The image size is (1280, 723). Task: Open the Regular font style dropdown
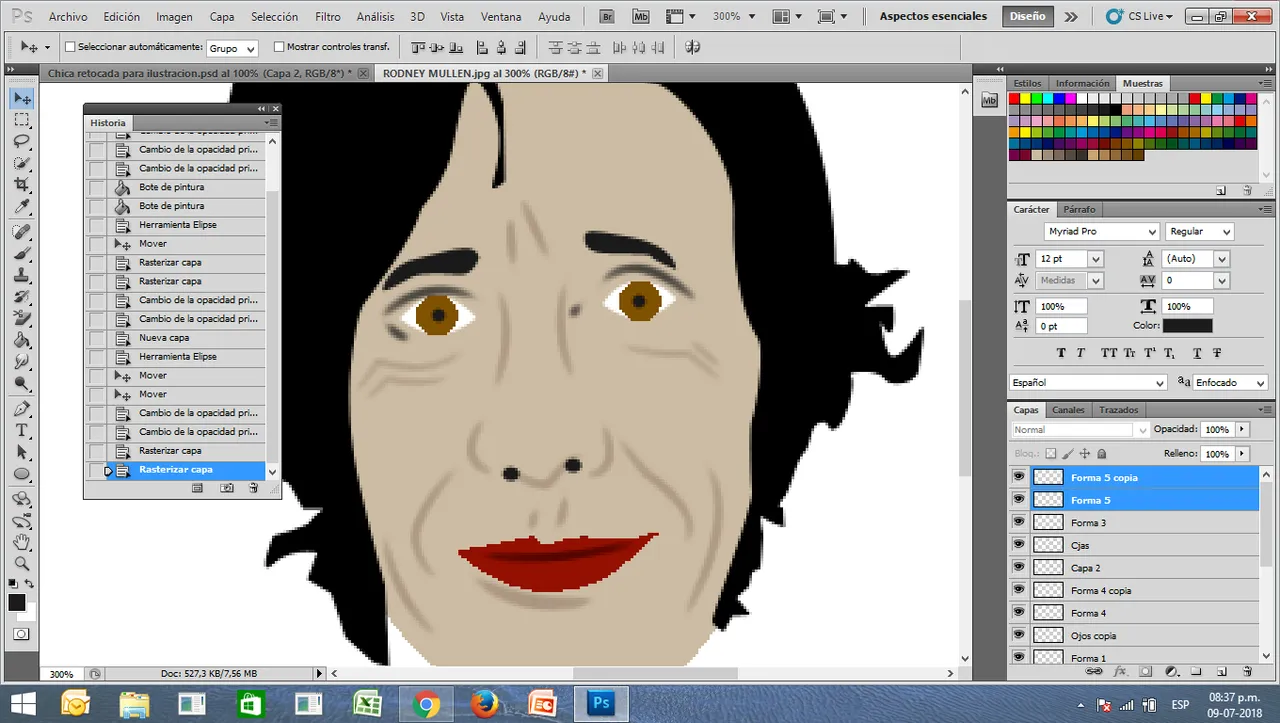point(1199,231)
